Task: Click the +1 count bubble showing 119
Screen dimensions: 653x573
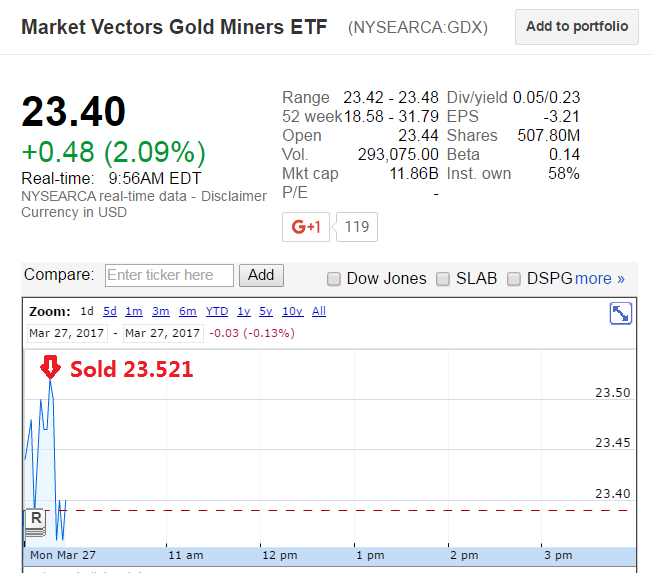Action: 356,227
